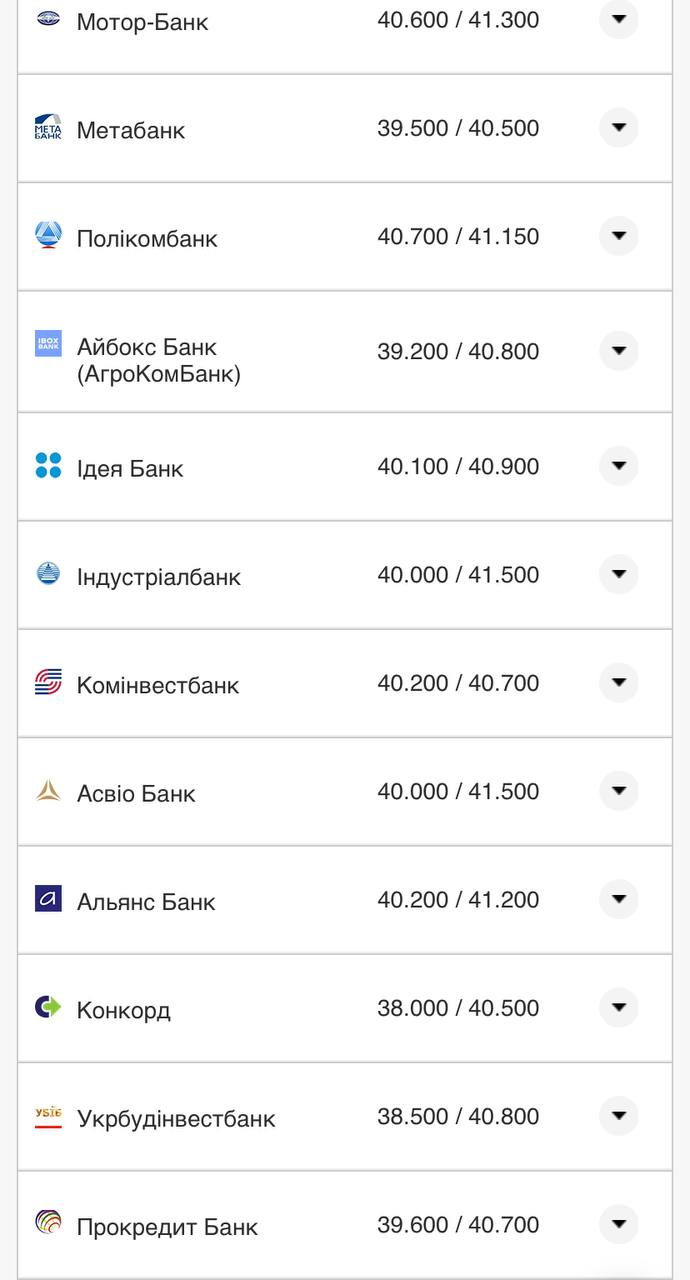Click the Ідея Банк four-dots logo
Screen dimensions: 690x1280
coord(48,465)
